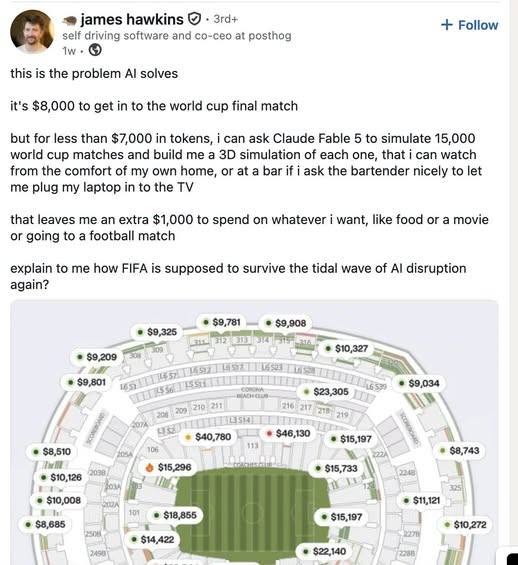Choose the $10,327 seat price tag
This screenshot has height=565, width=518.
(x=346, y=348)
